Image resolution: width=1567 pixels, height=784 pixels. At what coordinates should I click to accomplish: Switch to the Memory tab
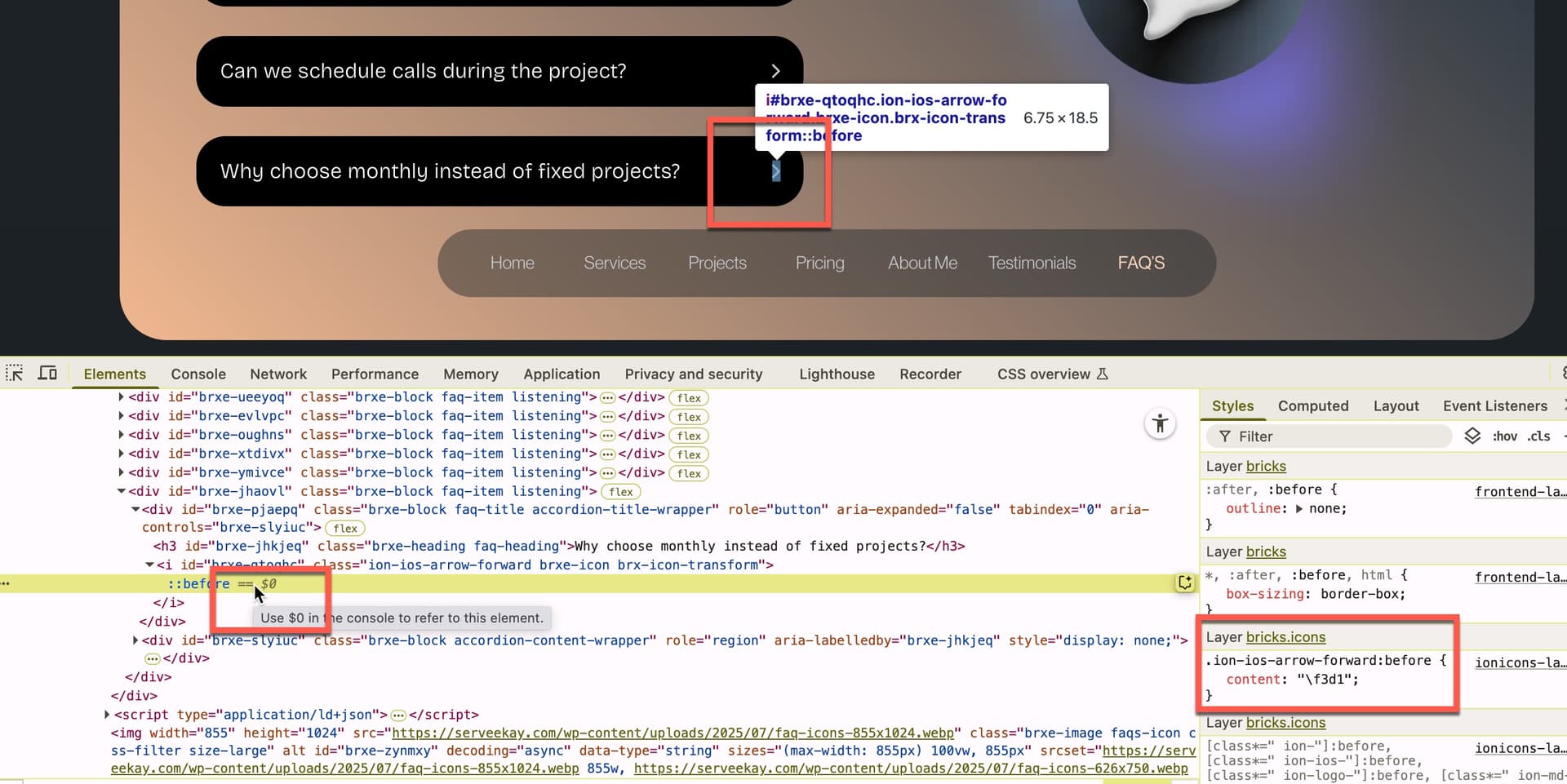(x=471, y=374)
